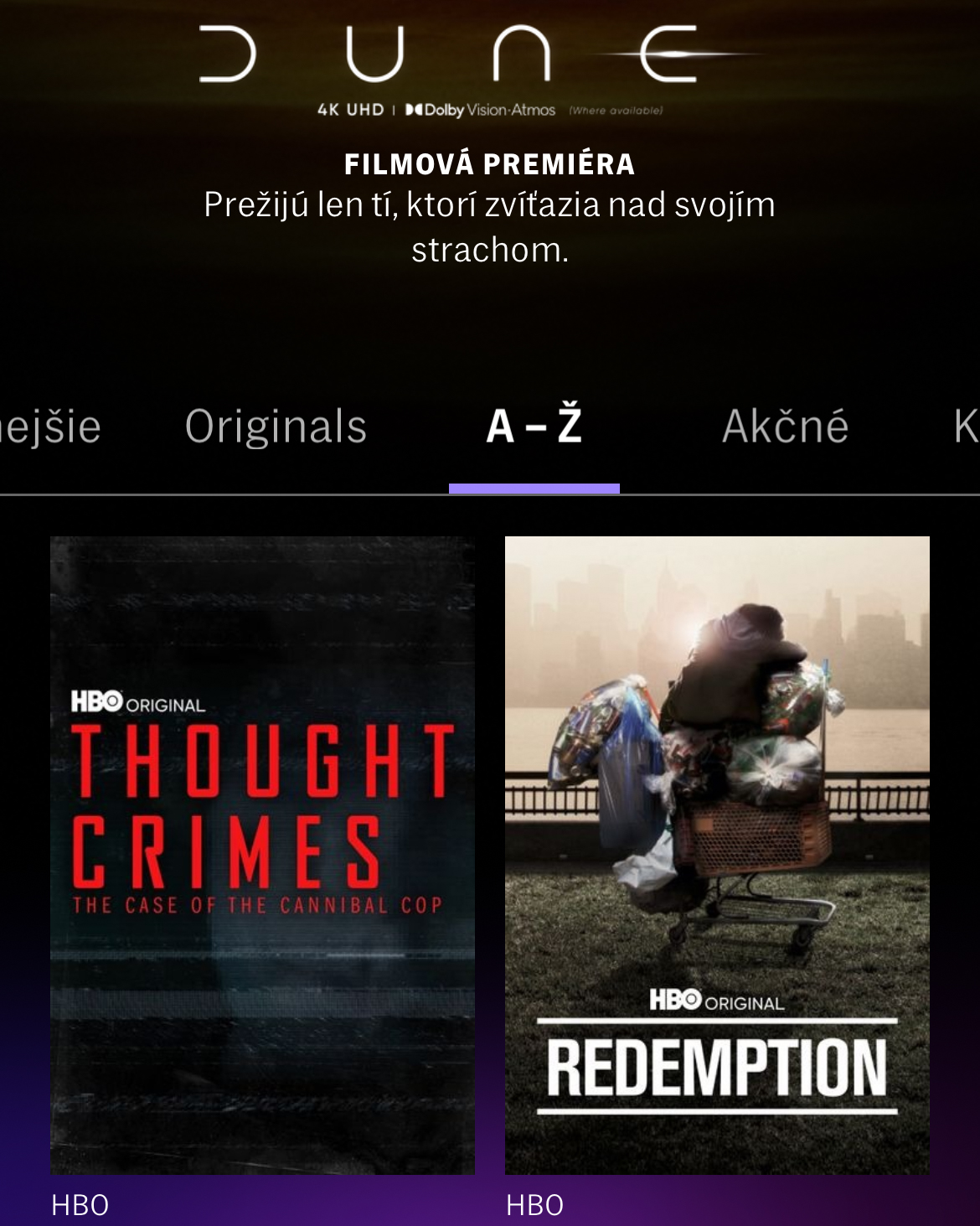Open the cut-off tab starting with K
This screenshot has height=1226, width=980.
pos(967,426)
